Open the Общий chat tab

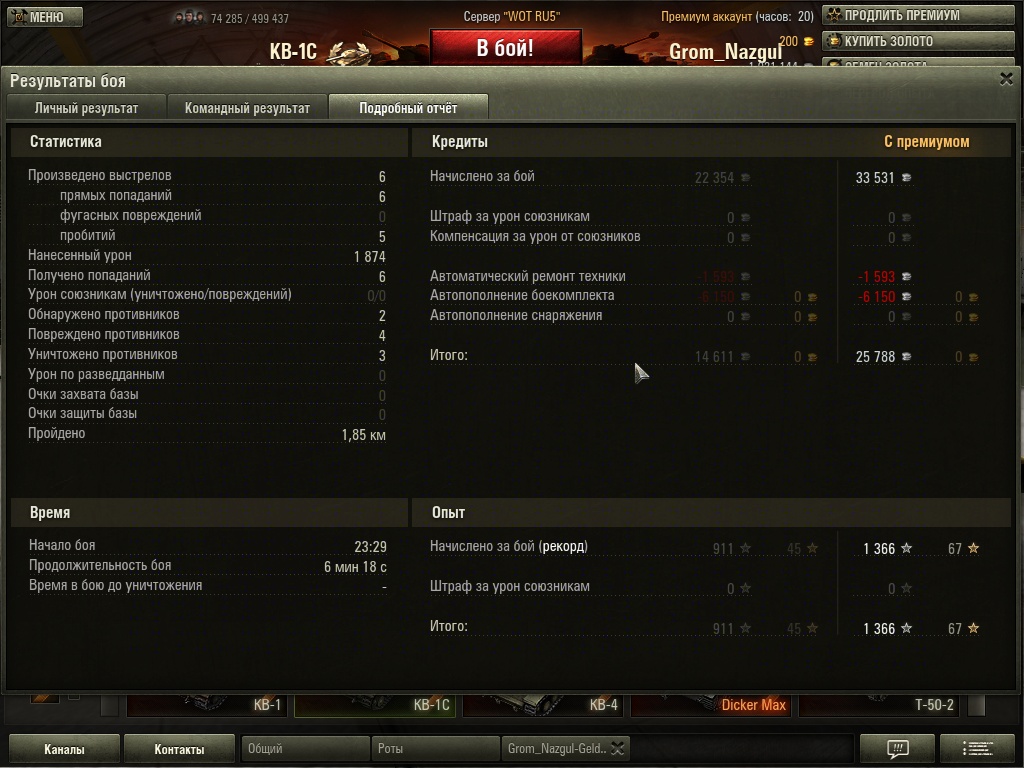(305, 748)
